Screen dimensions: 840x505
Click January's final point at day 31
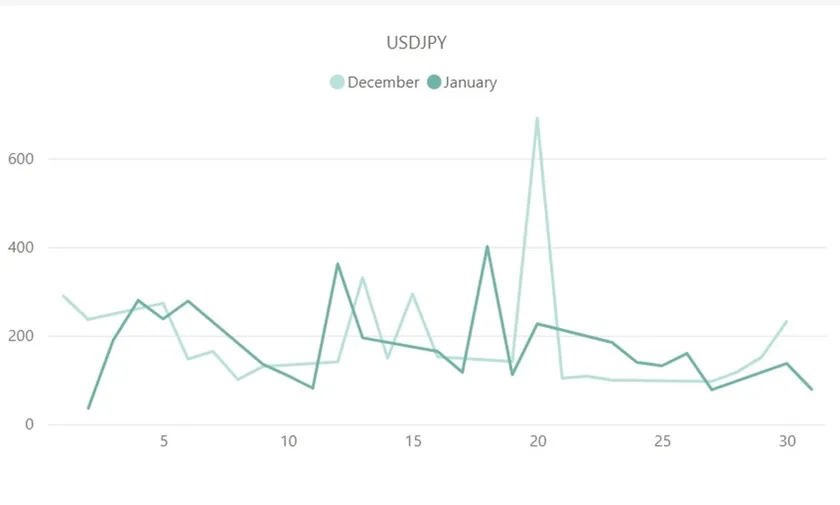pyautogui.click(x=811, y=389)
